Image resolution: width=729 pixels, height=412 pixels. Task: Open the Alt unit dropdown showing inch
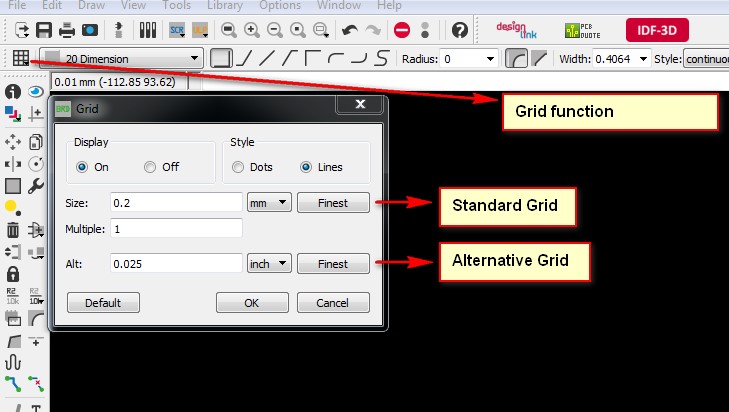pos(269,264)
